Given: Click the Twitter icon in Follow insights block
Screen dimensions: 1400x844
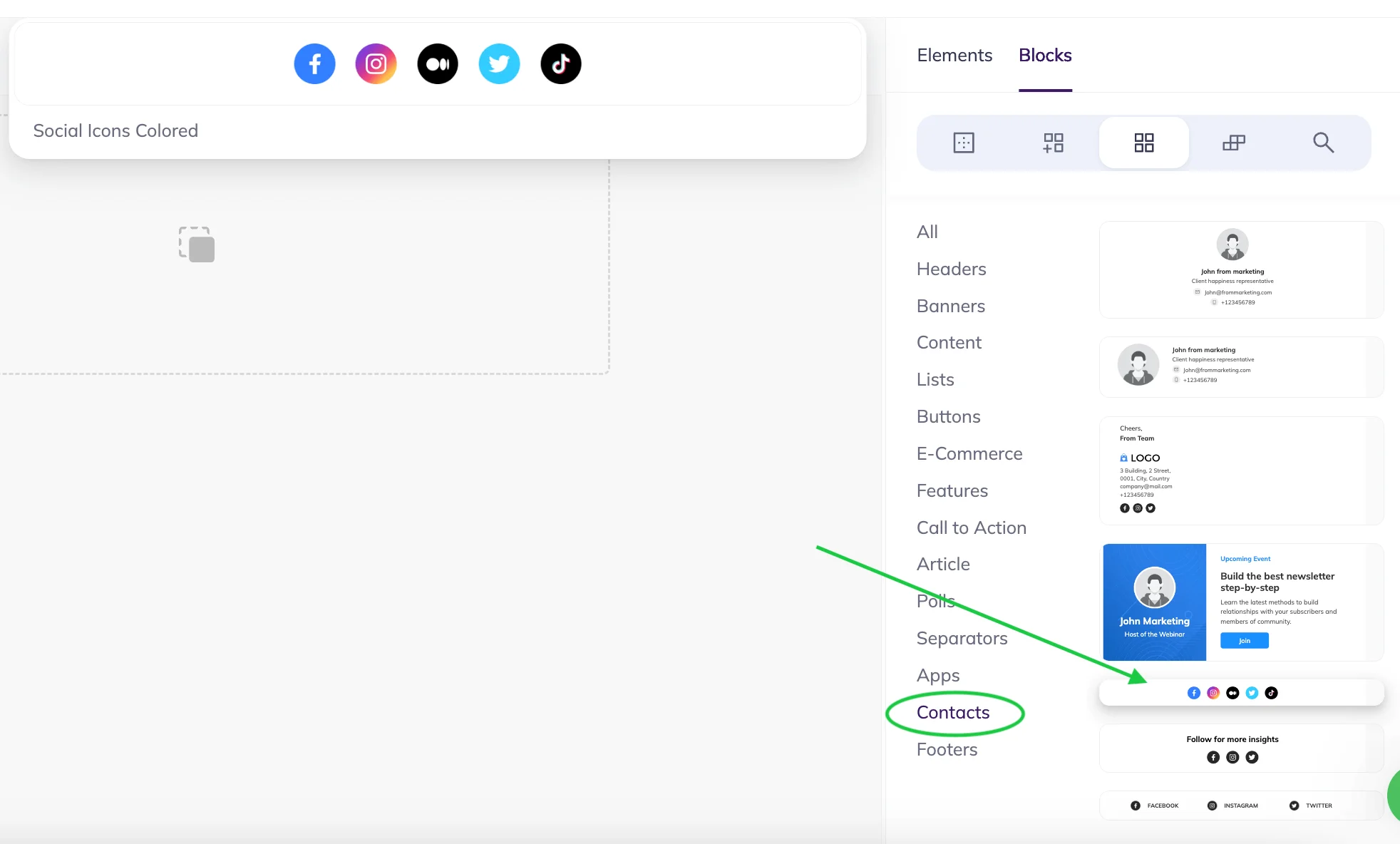Looking at the screenshot, I should tap(1252, 757).
